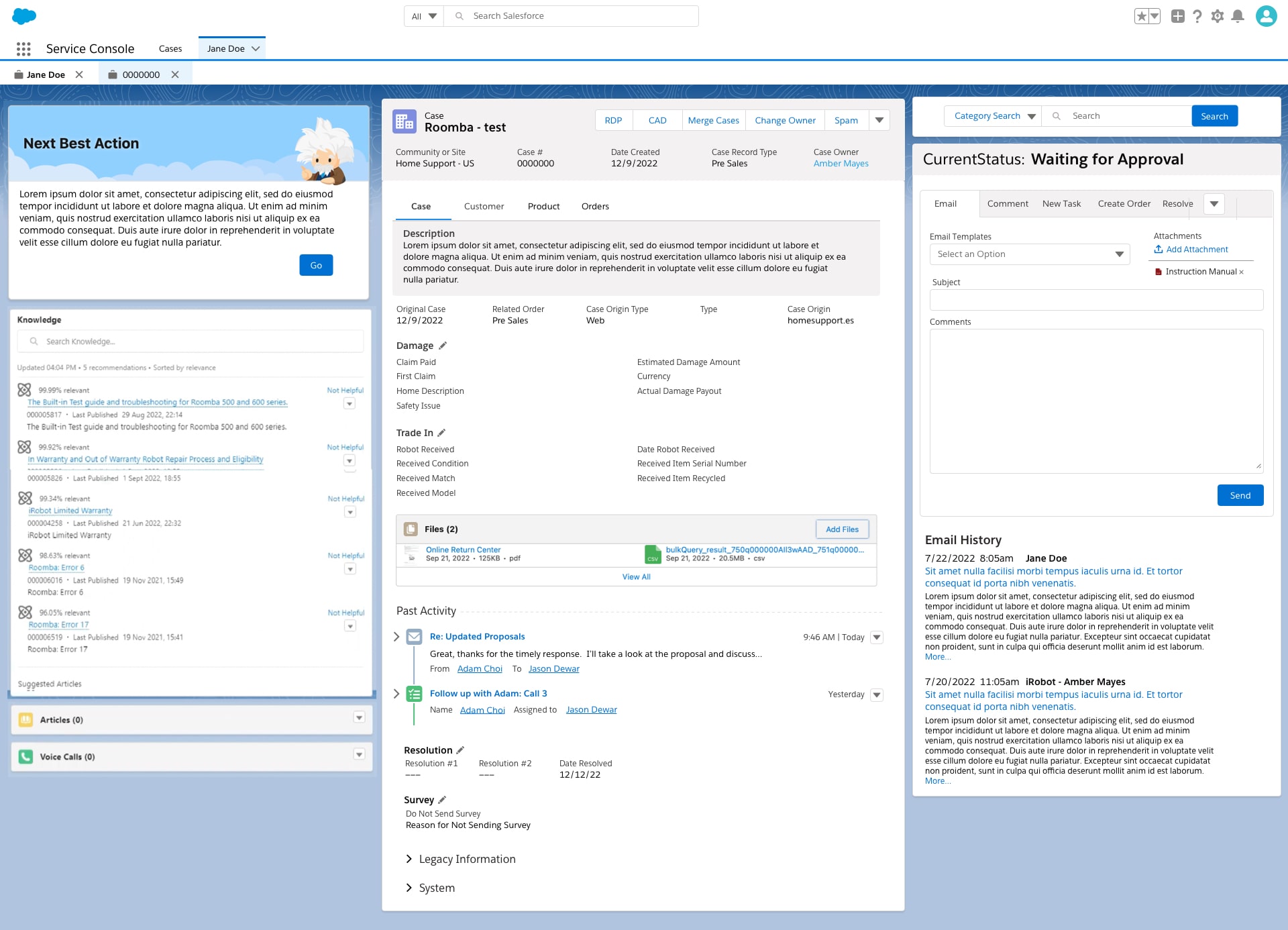Click the bulkQuery csv file icon
The image size is (1288, 930).
coord(653,554)
